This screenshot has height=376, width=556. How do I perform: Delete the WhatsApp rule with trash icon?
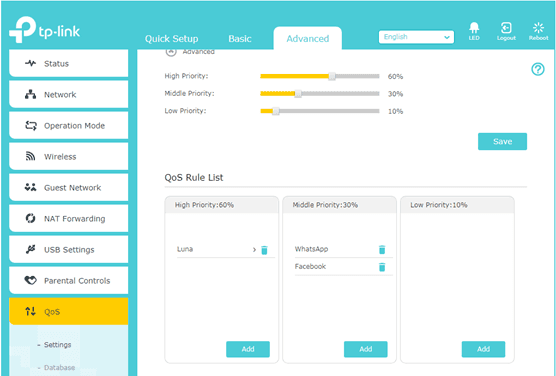pos(382,250)
